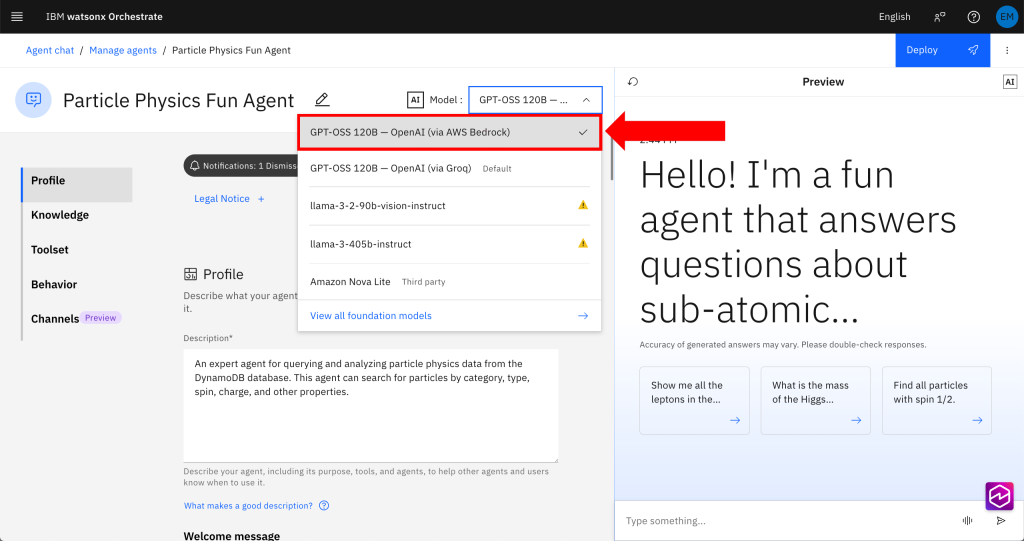
Task: Send the chat message with arrow icon
Action: pos(1001,521)
